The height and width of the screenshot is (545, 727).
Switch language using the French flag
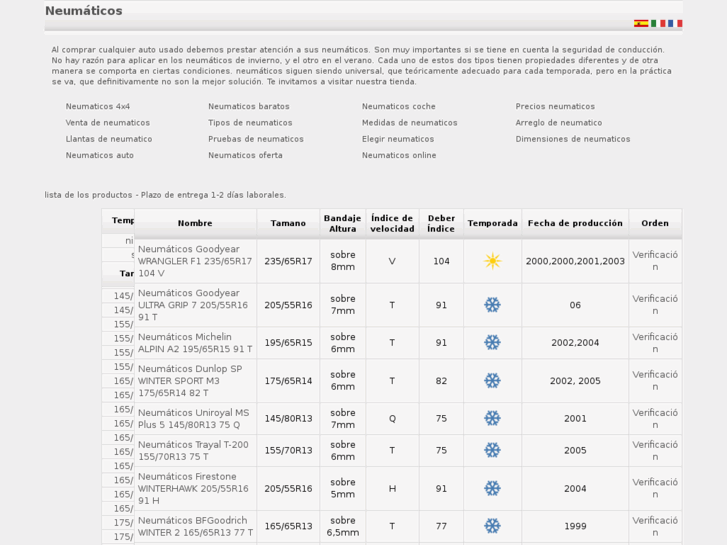point(675,23)
